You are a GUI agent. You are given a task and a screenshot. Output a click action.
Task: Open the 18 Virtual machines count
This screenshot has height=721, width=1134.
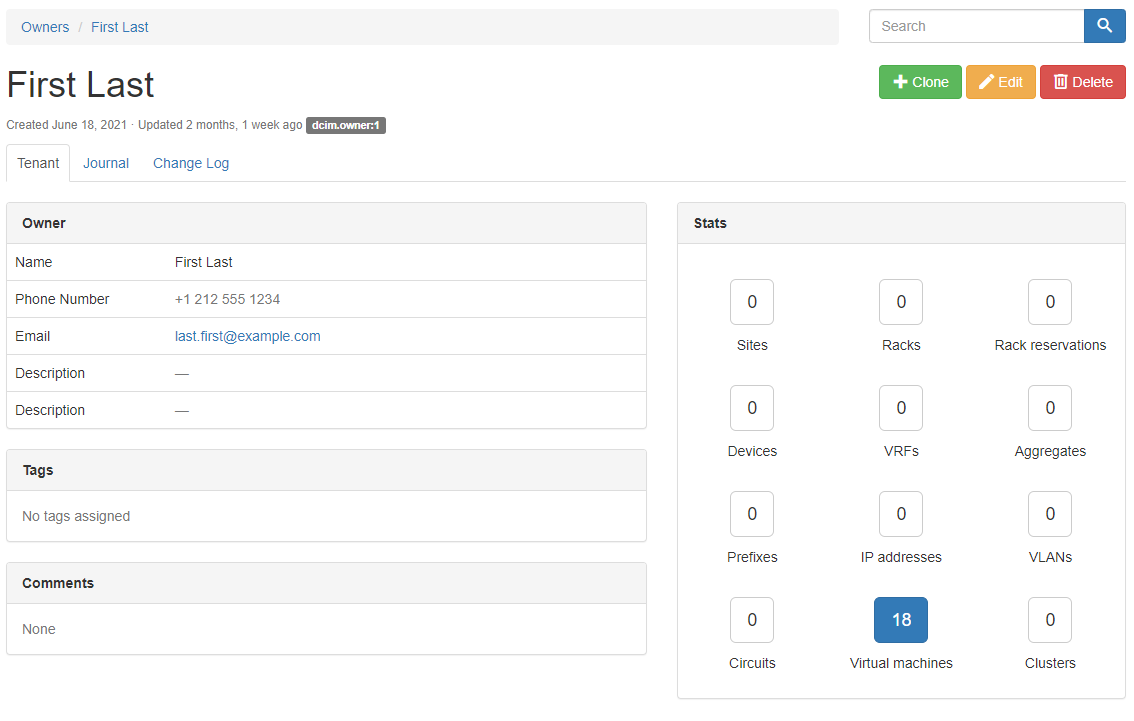point(901,620)
